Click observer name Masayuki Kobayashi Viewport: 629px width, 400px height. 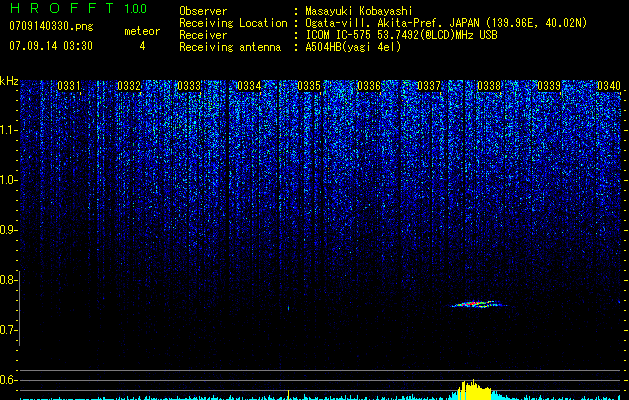point(359,11)
